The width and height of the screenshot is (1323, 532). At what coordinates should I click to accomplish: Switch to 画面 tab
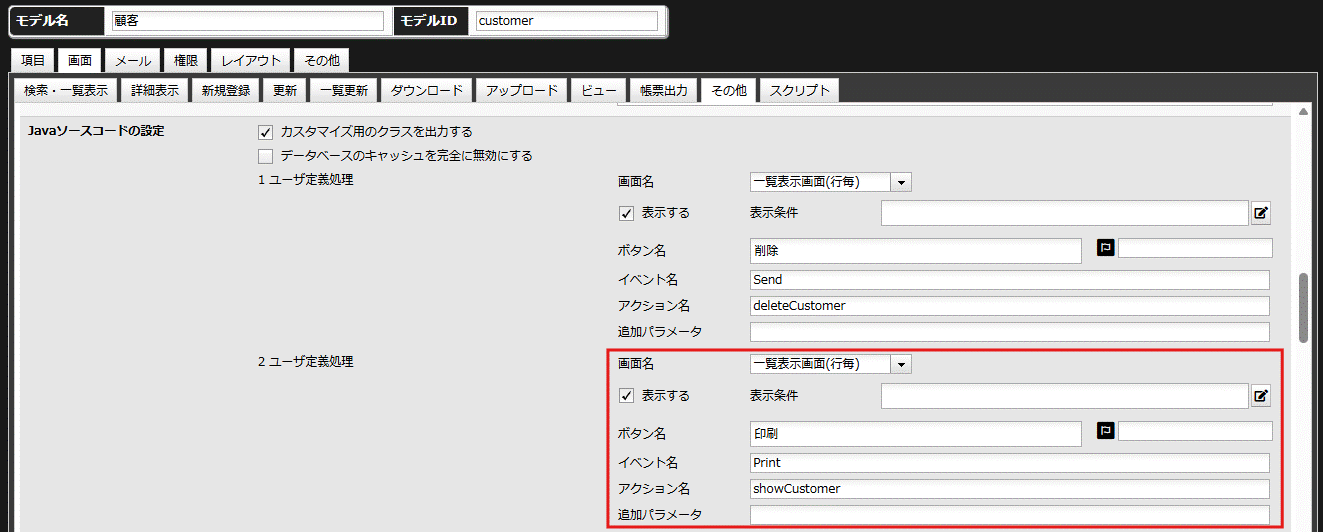point(80,61)
